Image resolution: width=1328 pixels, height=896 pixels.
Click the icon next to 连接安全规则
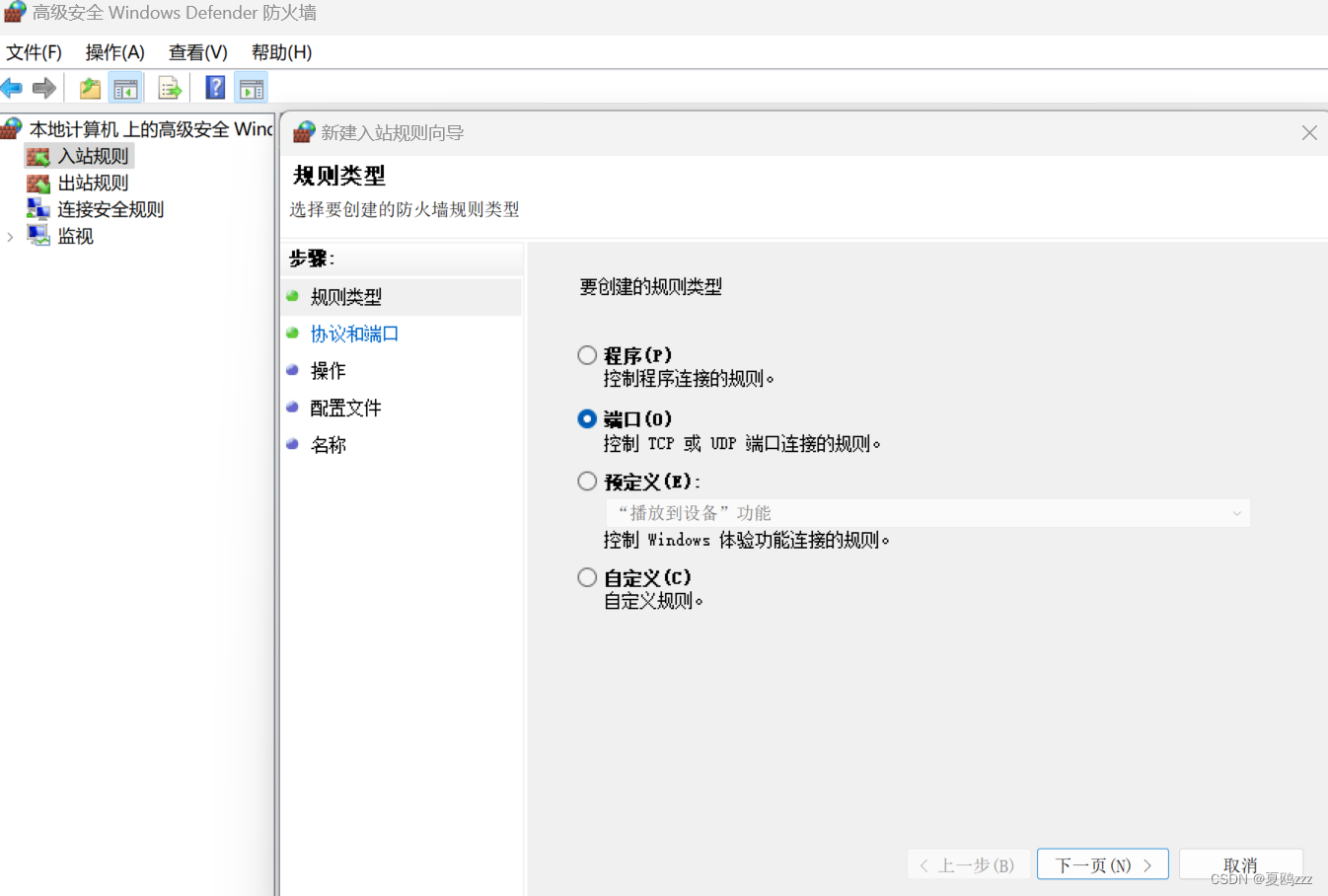pos(38,209)
